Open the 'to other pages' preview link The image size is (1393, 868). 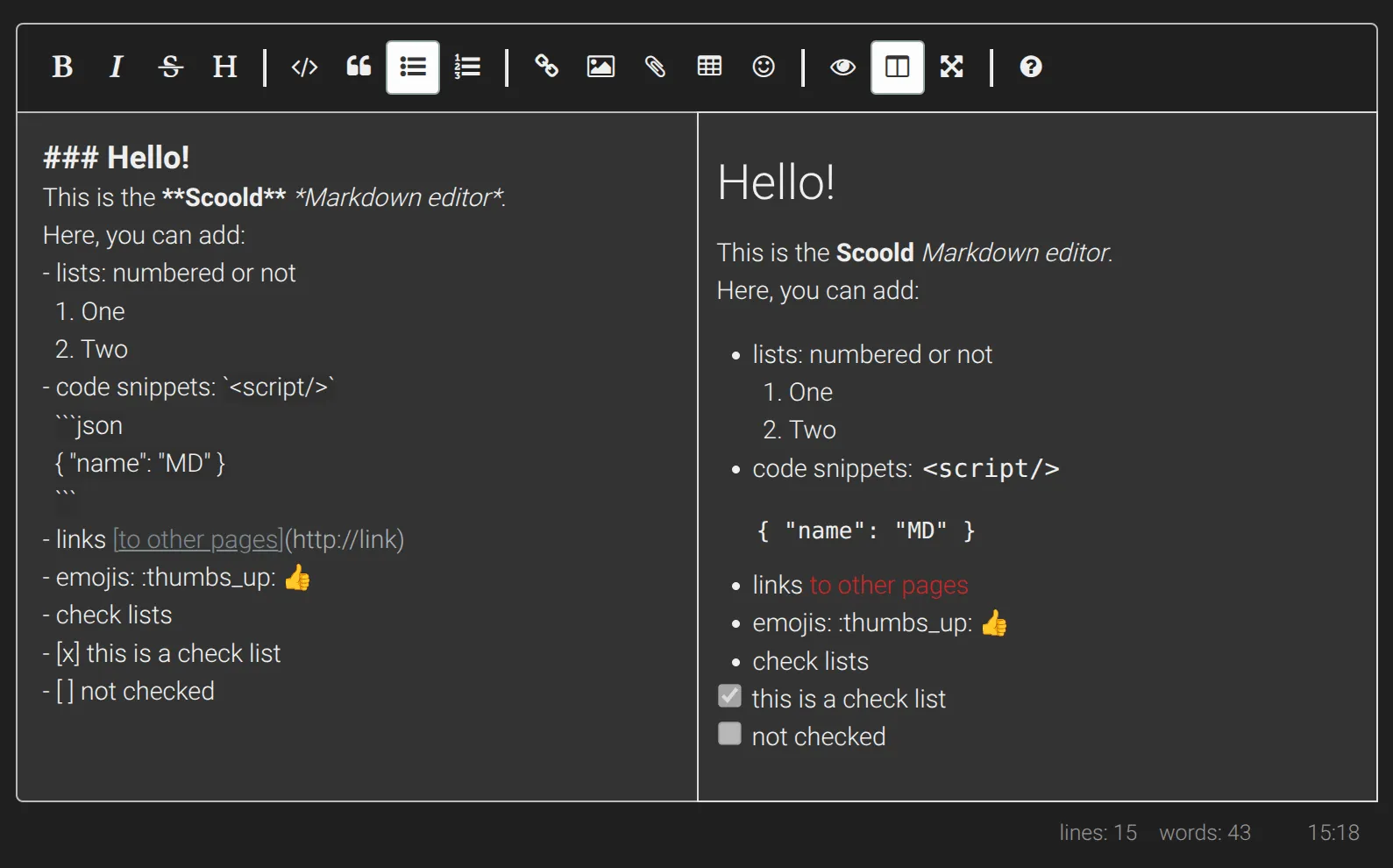pos(889,585)
